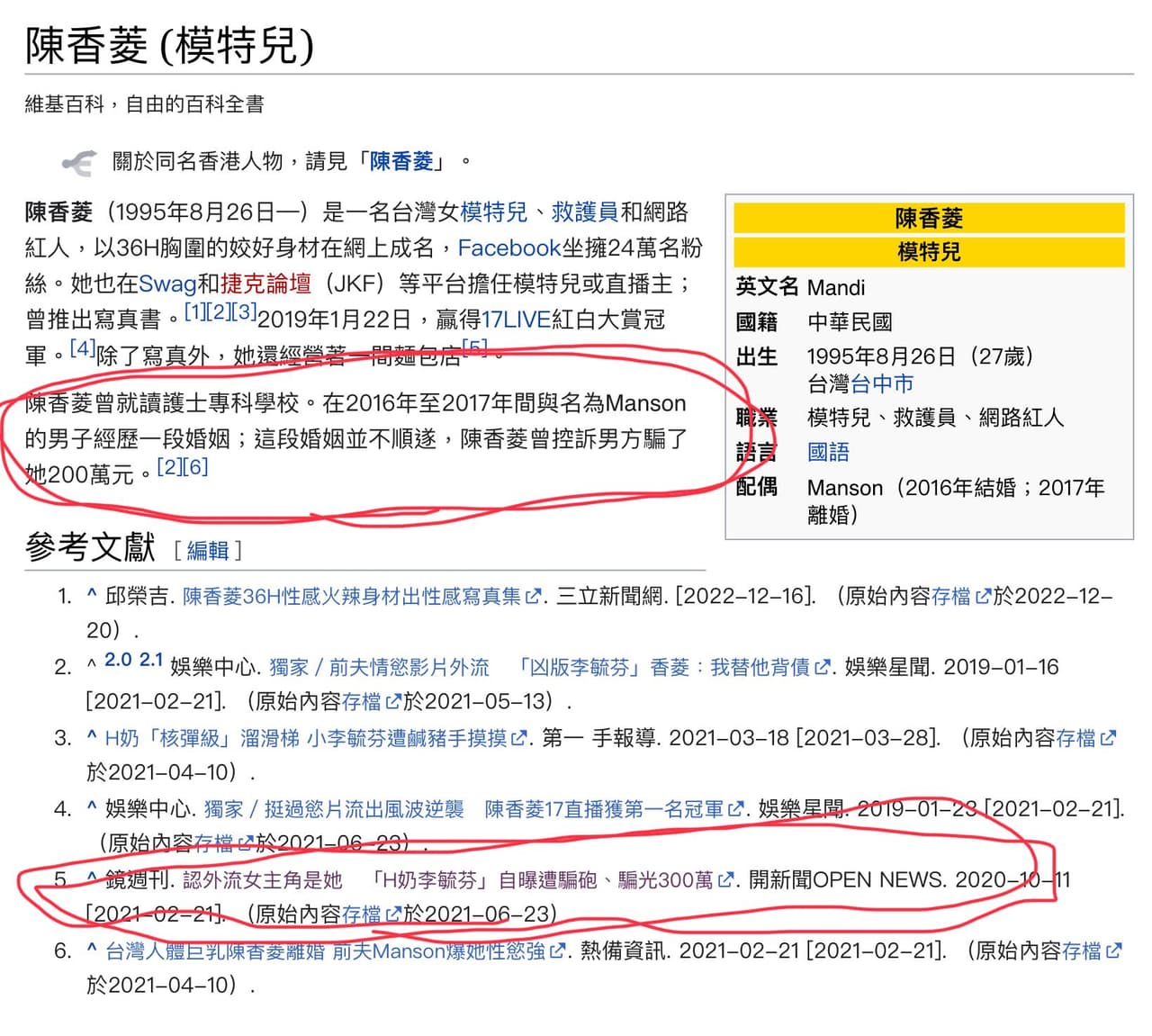Image resolution: width=1152 pixels, height=1036 pixels.
Task: Click back-reference caret of reference 3
Action: [x=92, y=737]
